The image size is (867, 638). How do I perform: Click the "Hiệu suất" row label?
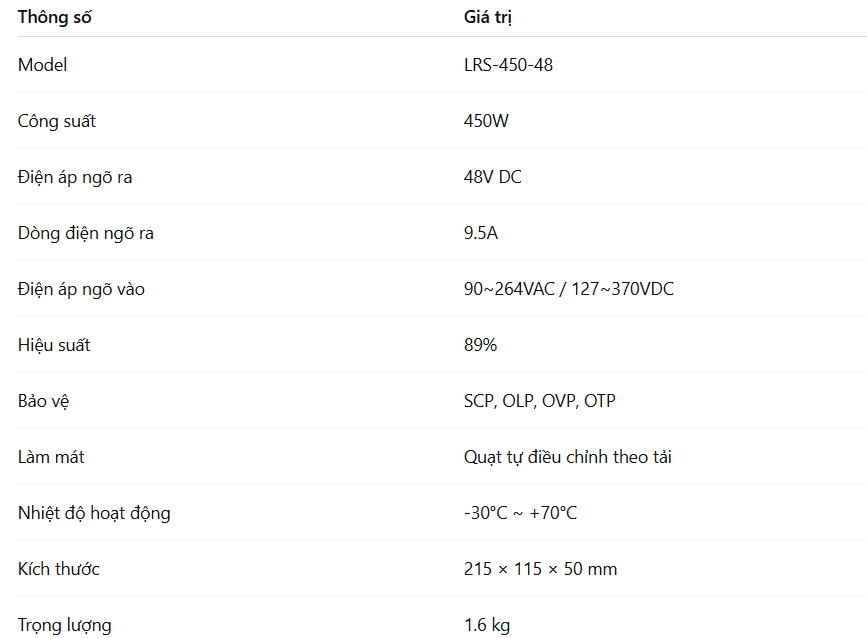54,345
